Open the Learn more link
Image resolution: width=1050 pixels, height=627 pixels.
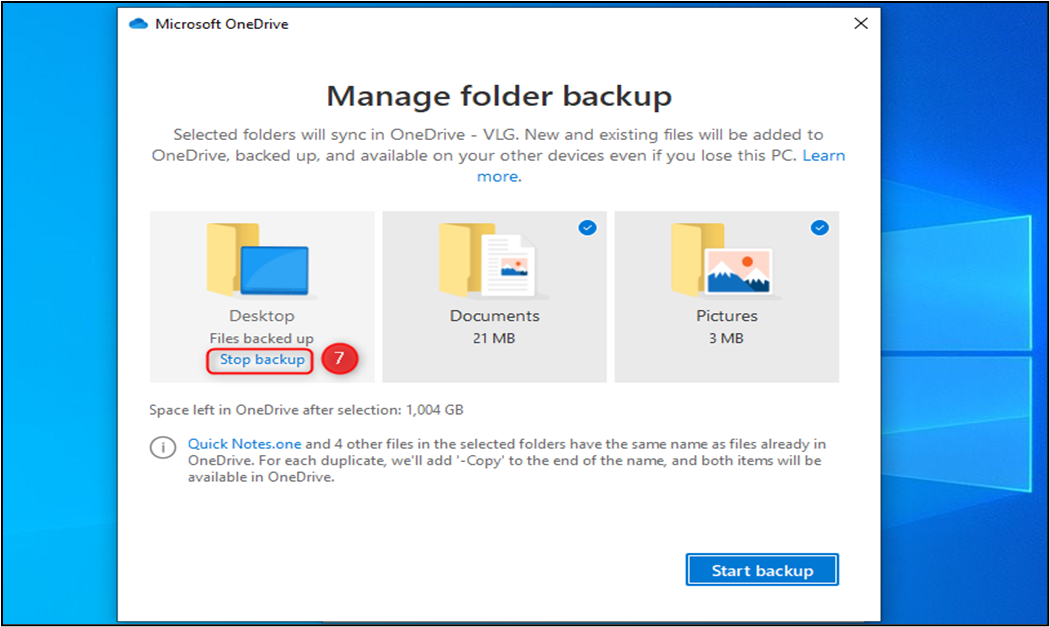coord(824,155)
